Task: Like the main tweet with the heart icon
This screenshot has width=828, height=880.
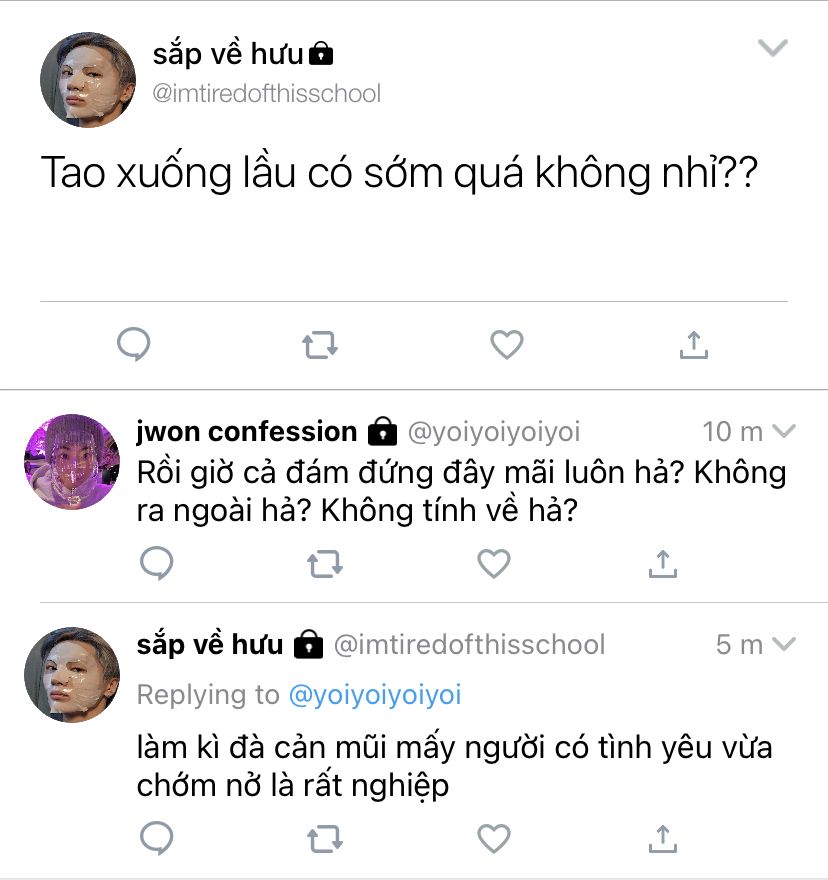Action: pyautogui.click(x=507, y=345)
